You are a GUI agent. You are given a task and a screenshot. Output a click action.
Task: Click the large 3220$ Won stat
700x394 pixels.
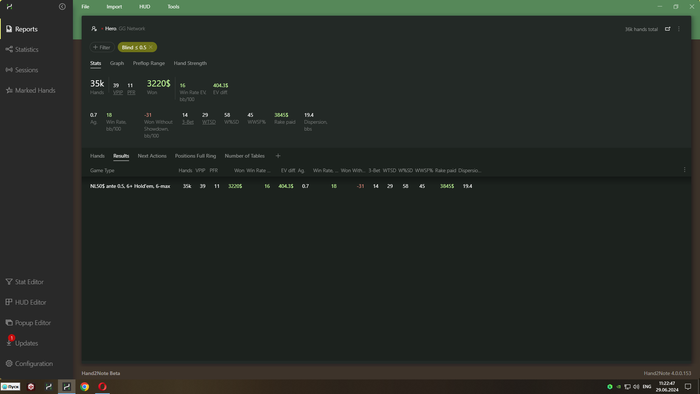pyautogui.click(x=158, y=83)
